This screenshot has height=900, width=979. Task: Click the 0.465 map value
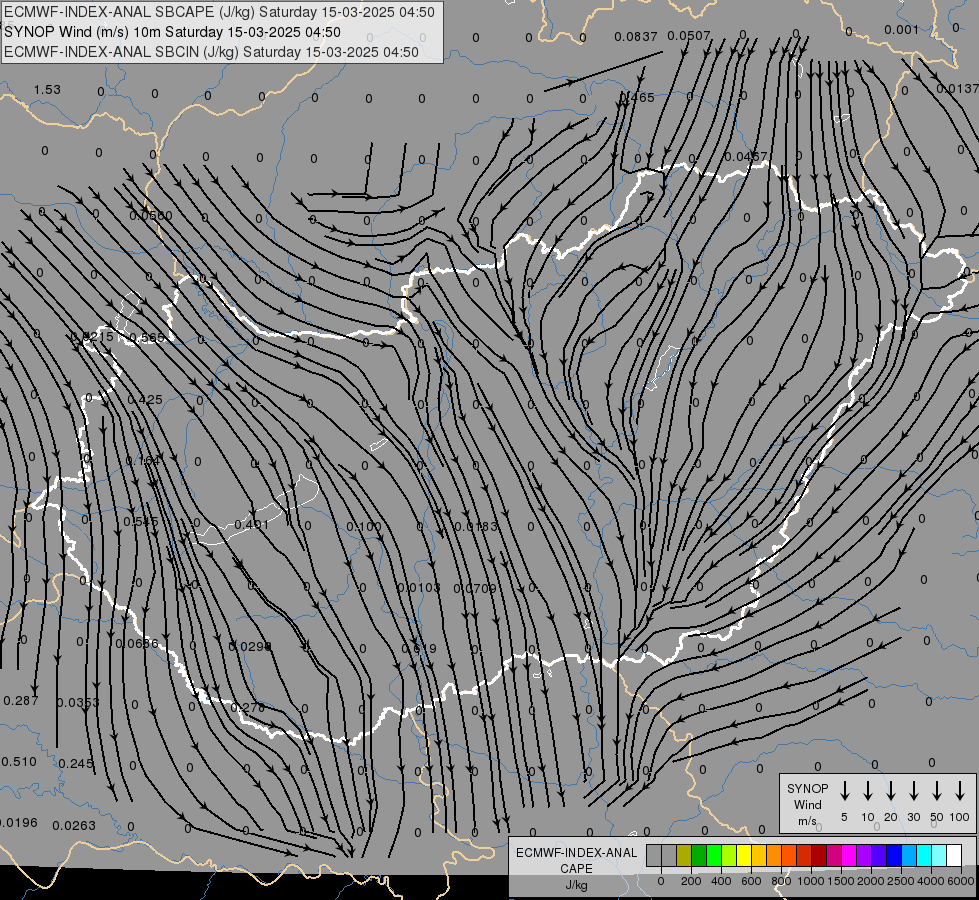pyautogui.click(x=637, y=97)
